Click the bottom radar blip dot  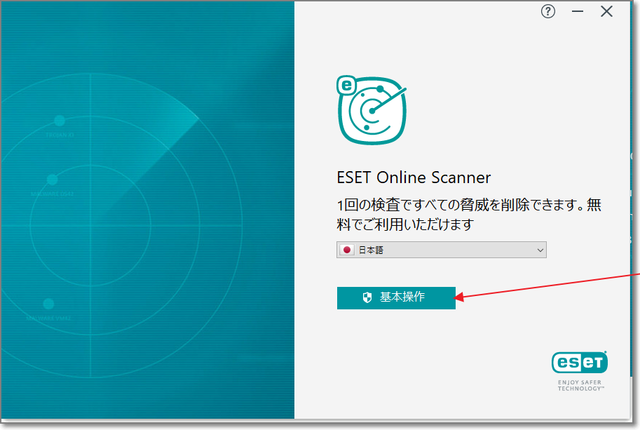(x=46, y=304)
